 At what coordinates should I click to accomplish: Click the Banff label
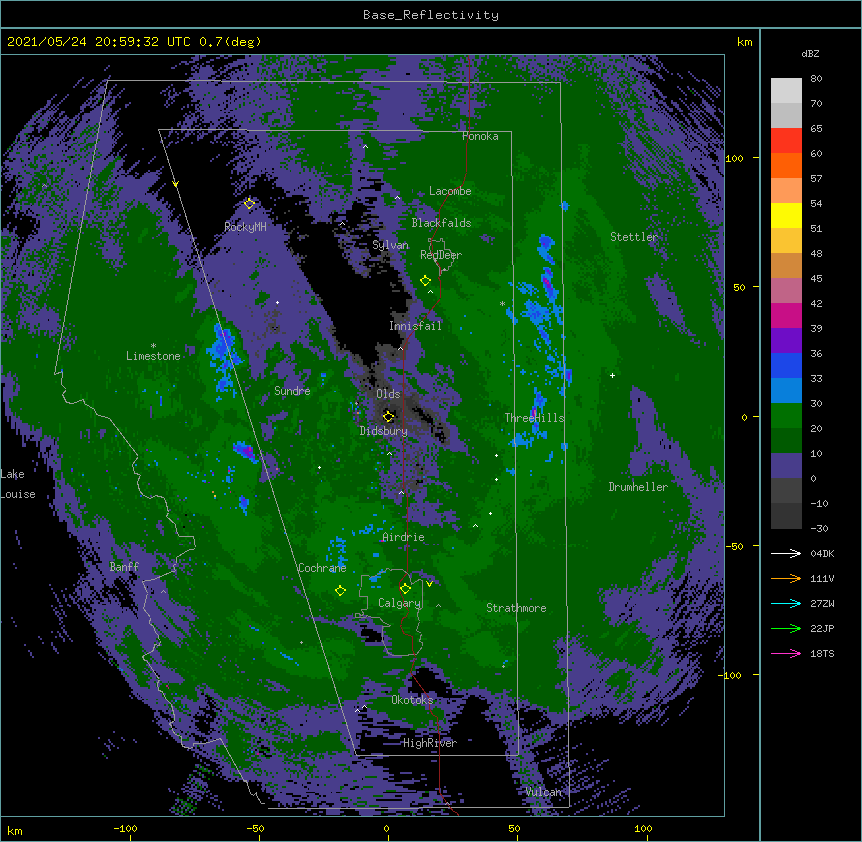tap(124, 567)
